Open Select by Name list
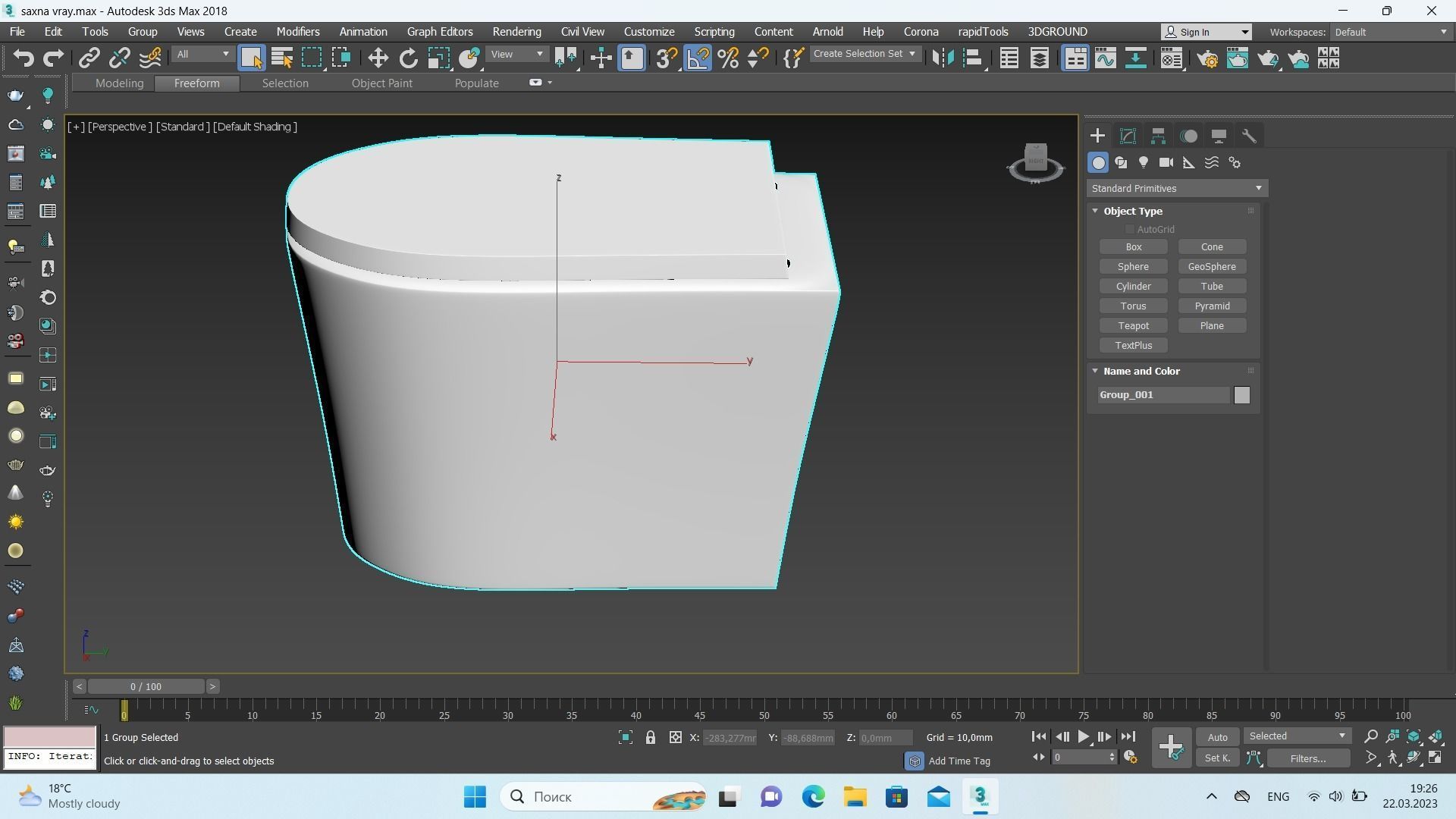 [282, 58]
